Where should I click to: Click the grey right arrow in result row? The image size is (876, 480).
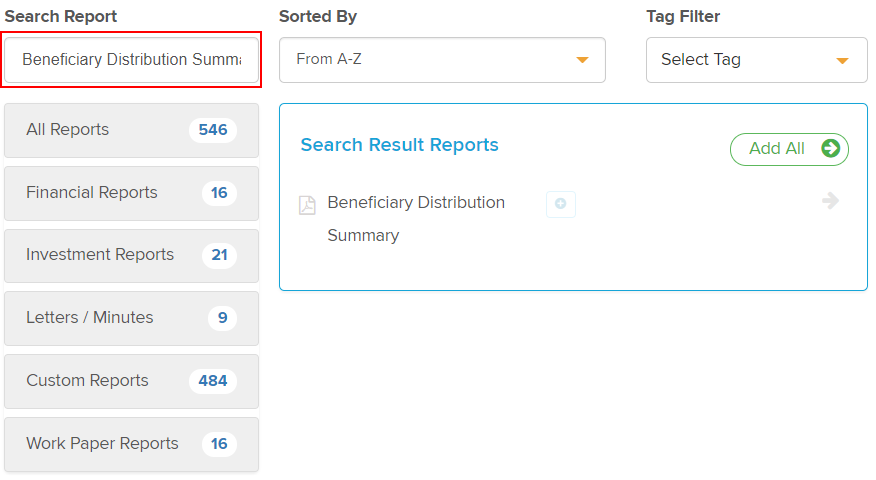coord(830,201)
